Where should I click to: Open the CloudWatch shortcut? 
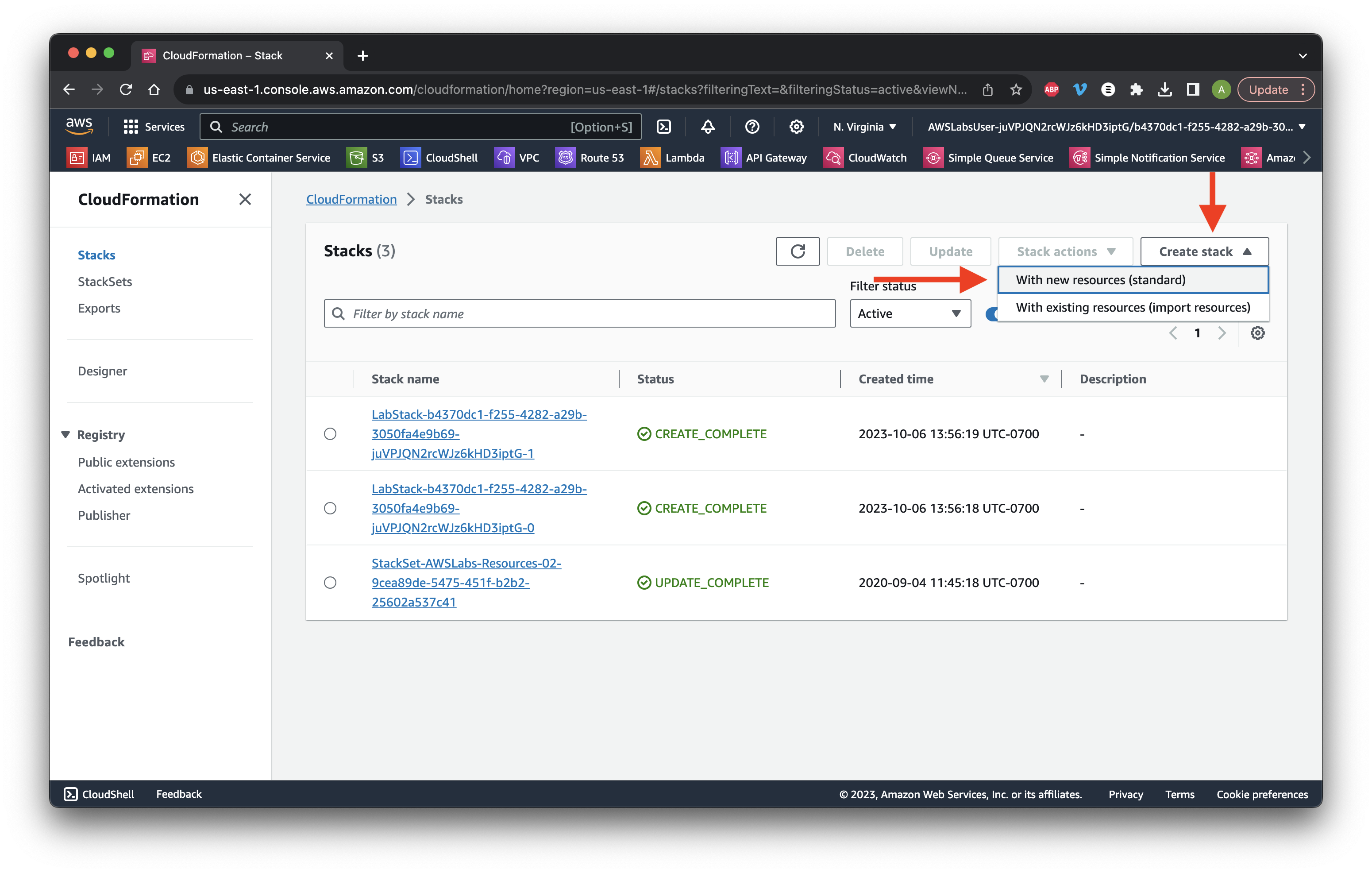pos(865,158)
